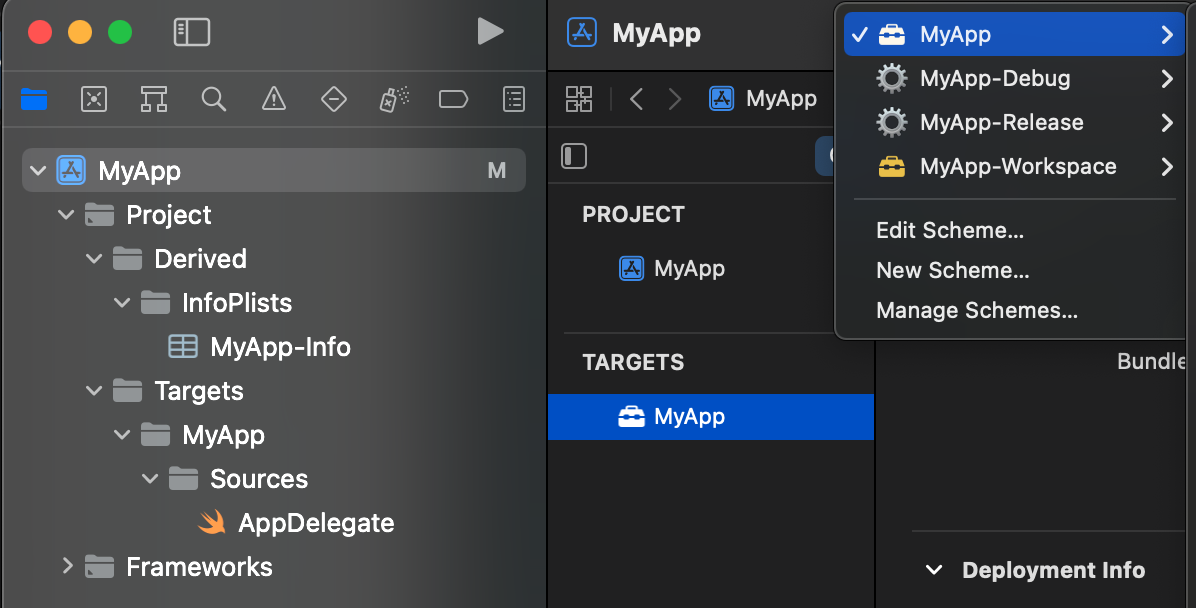
Task: Open the MyApp scheme submenu arrow
Action: [1167, 34]
